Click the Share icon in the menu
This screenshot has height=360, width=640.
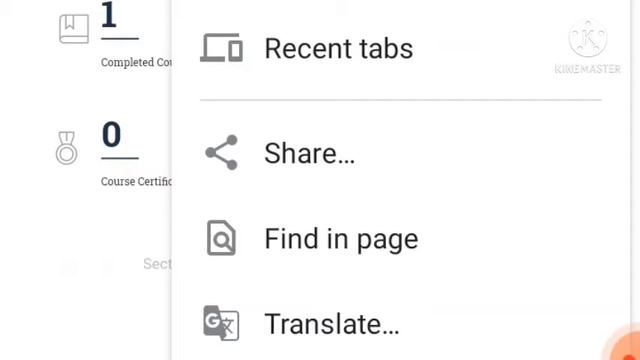pyautogui.click(x=221, y=152)
